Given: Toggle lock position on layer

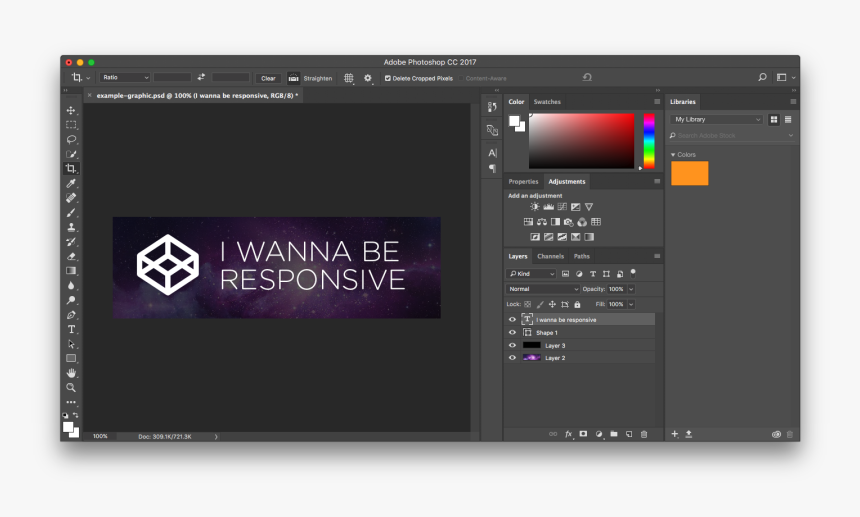Looking at the screenshot, I should [x=552, y=304].
